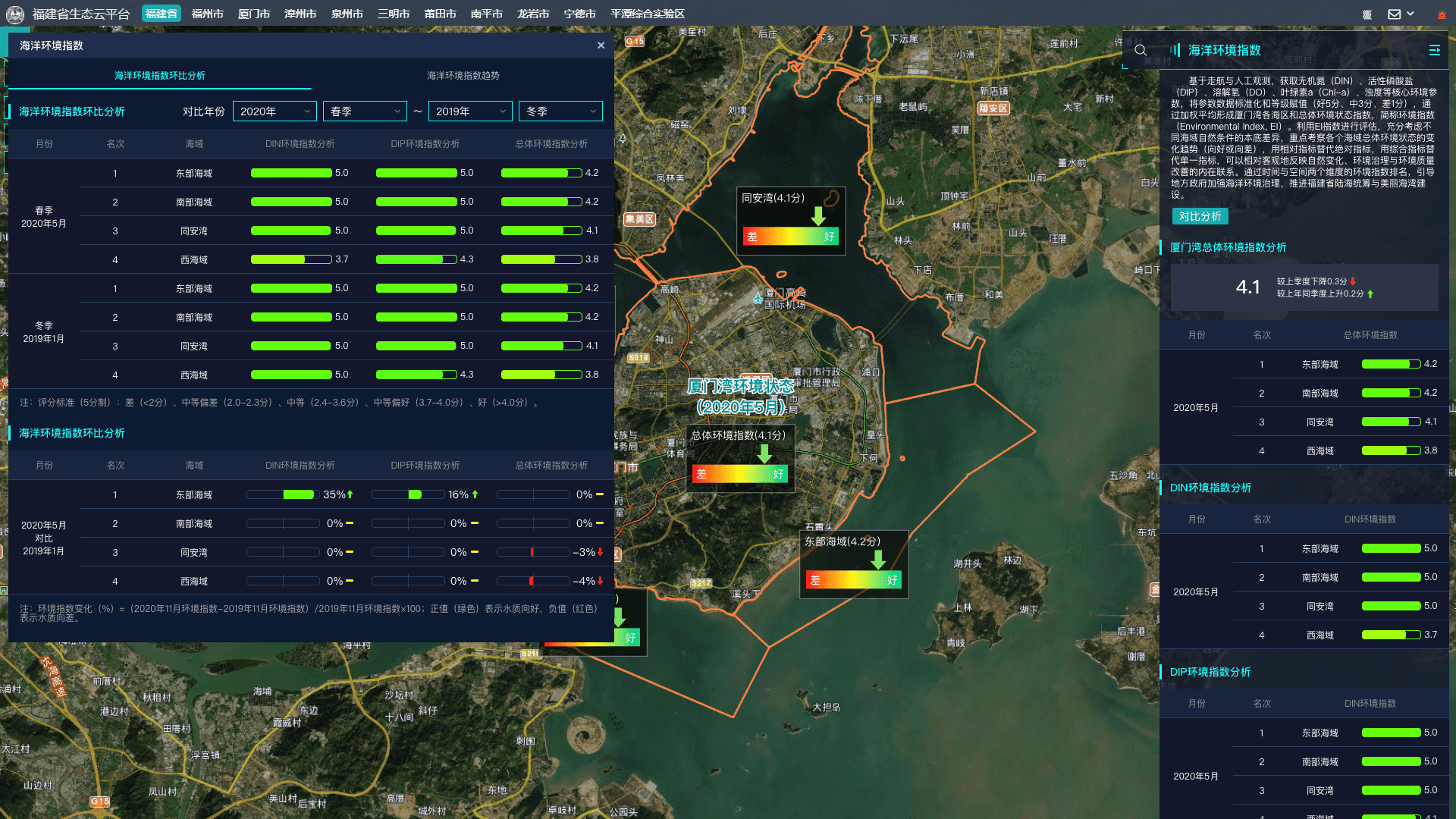Click the 福建省 highlighted button
This screenshot has height=819, width=1456.
point(161,14)
